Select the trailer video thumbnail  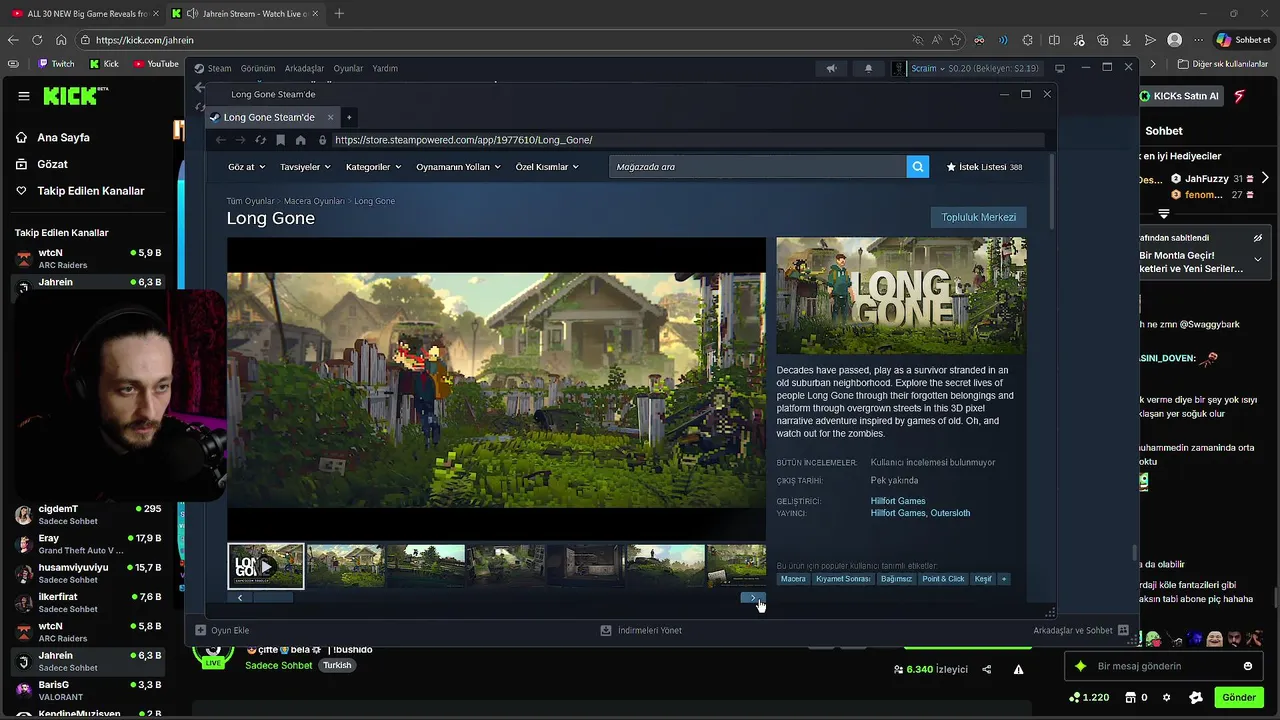266,566
